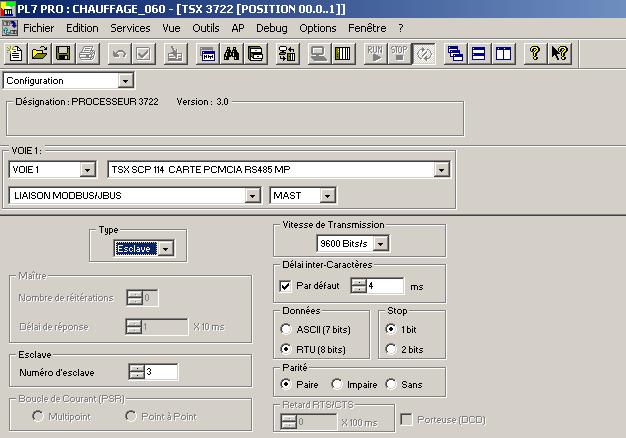Choose 1 bit stop option

390,329
